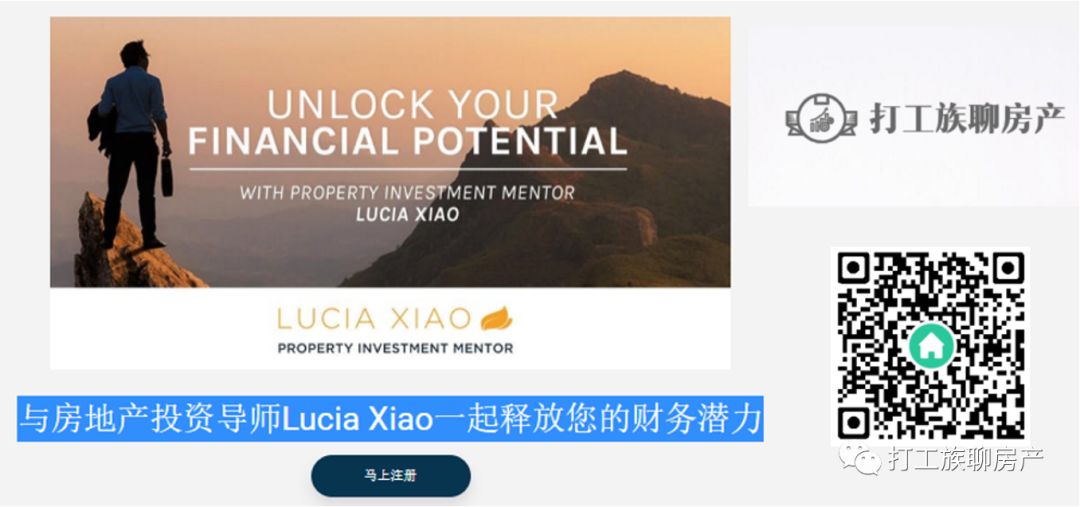1080x507 pixels.
Task: Click the 马上注册 register button
Action: coord(391,476)
